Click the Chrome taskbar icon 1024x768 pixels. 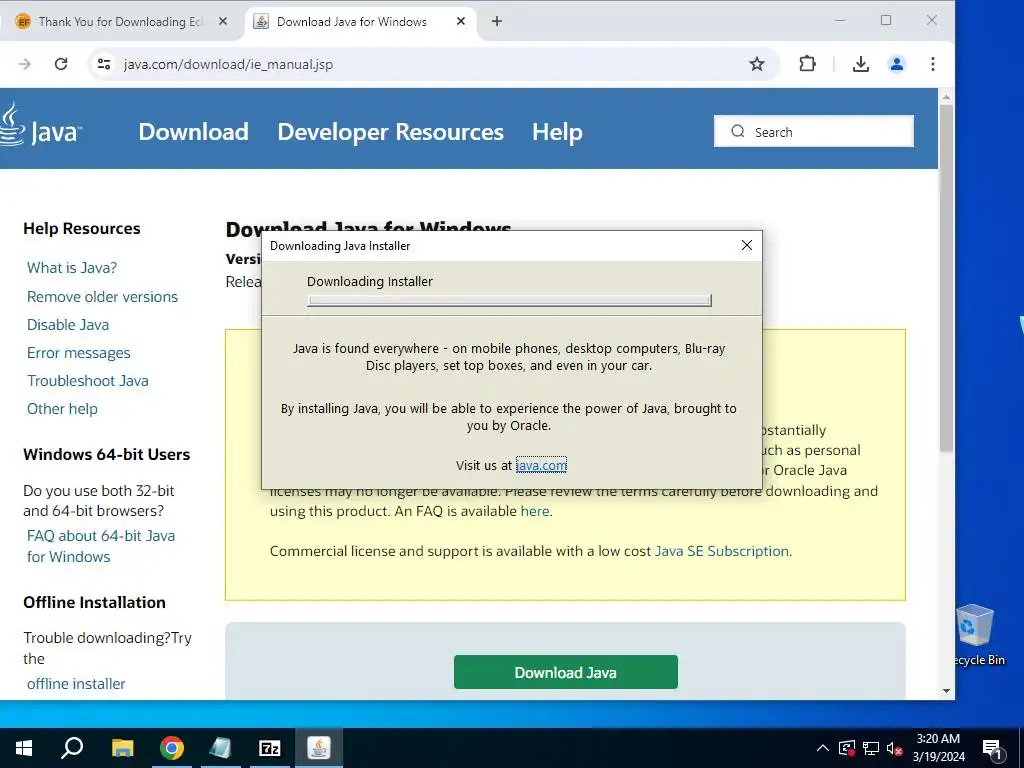(172, 748)
